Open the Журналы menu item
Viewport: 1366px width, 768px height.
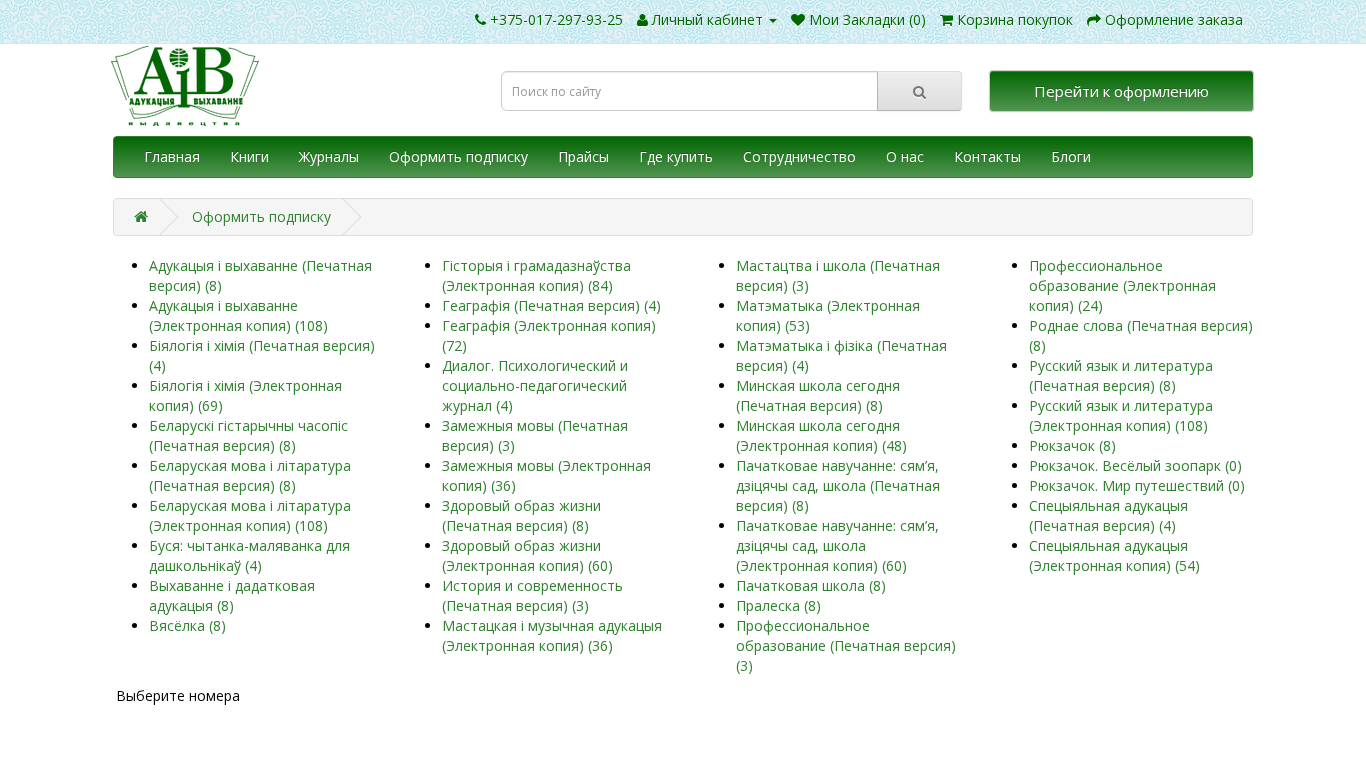click(328, 157)
